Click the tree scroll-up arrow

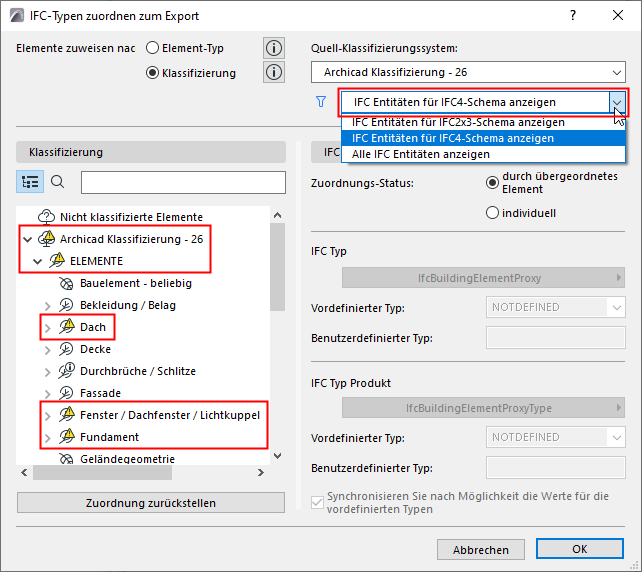pyautogui.click(x=277, y=215)
